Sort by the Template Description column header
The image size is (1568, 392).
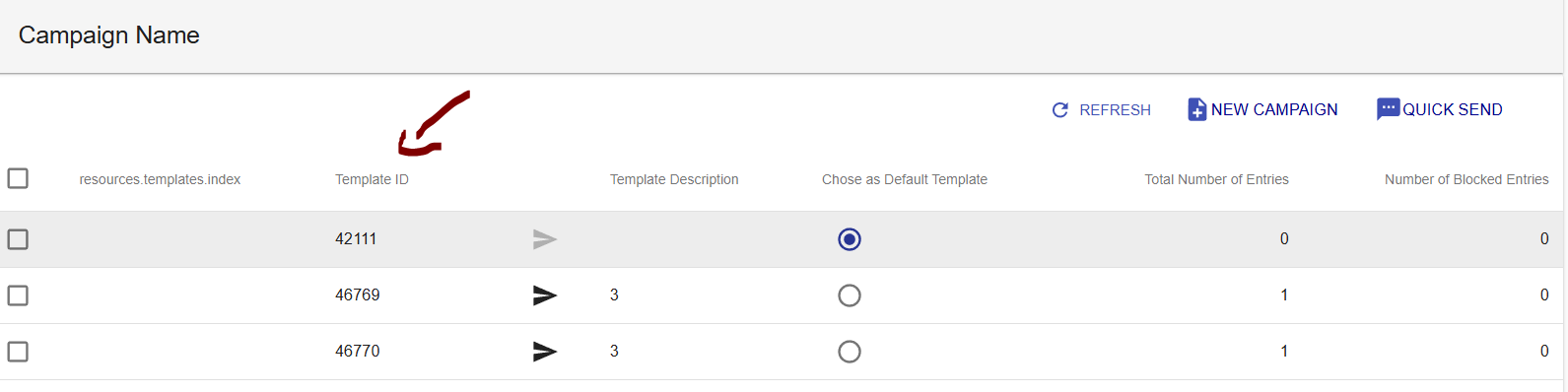(674, 179)
